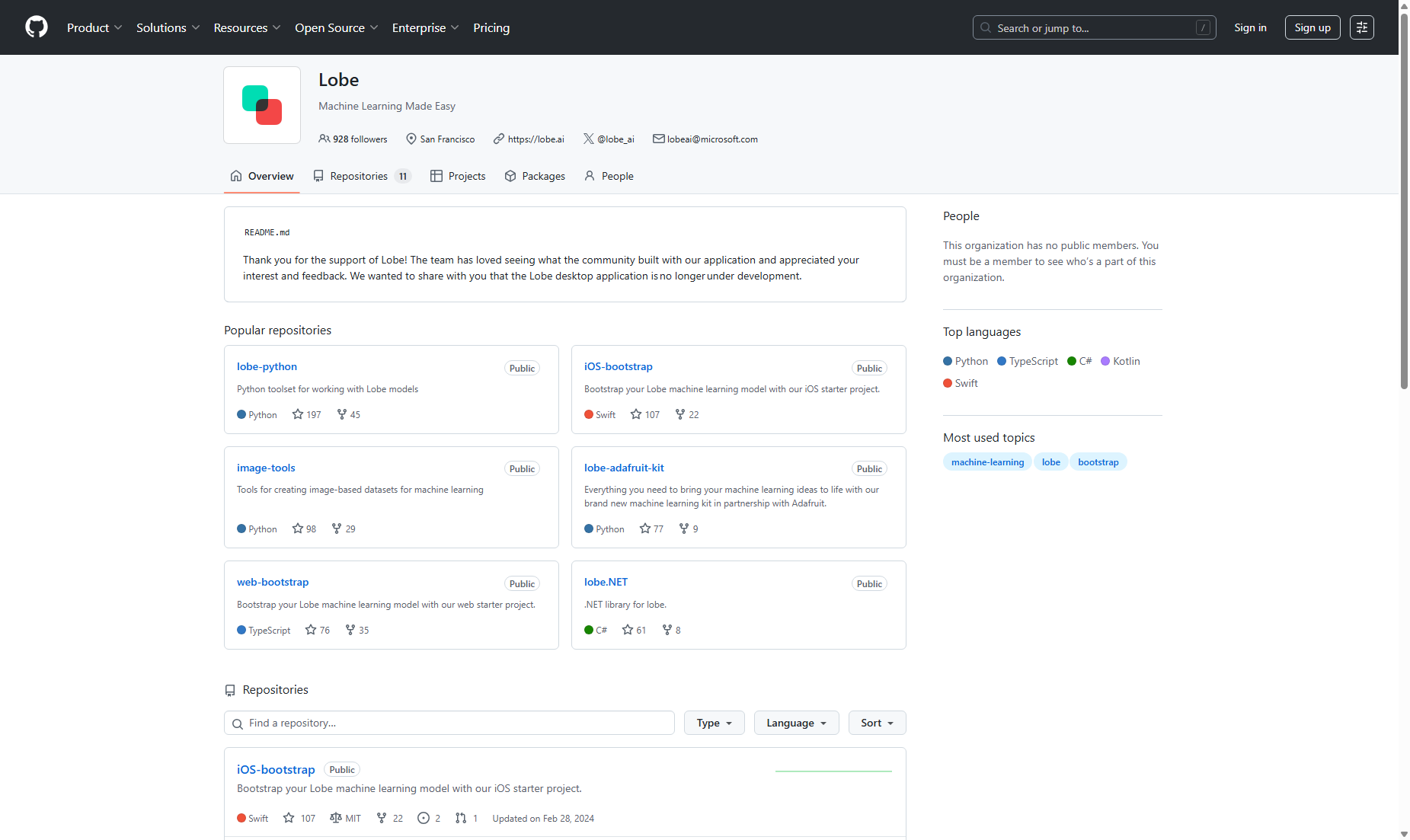Click the fork icon in iOS-bootstrap list row

(x=382, y=818)
